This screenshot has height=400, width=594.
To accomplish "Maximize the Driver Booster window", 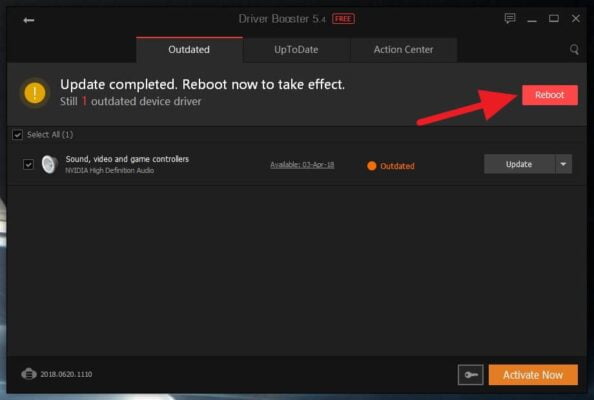I will (x=554, y=19).
